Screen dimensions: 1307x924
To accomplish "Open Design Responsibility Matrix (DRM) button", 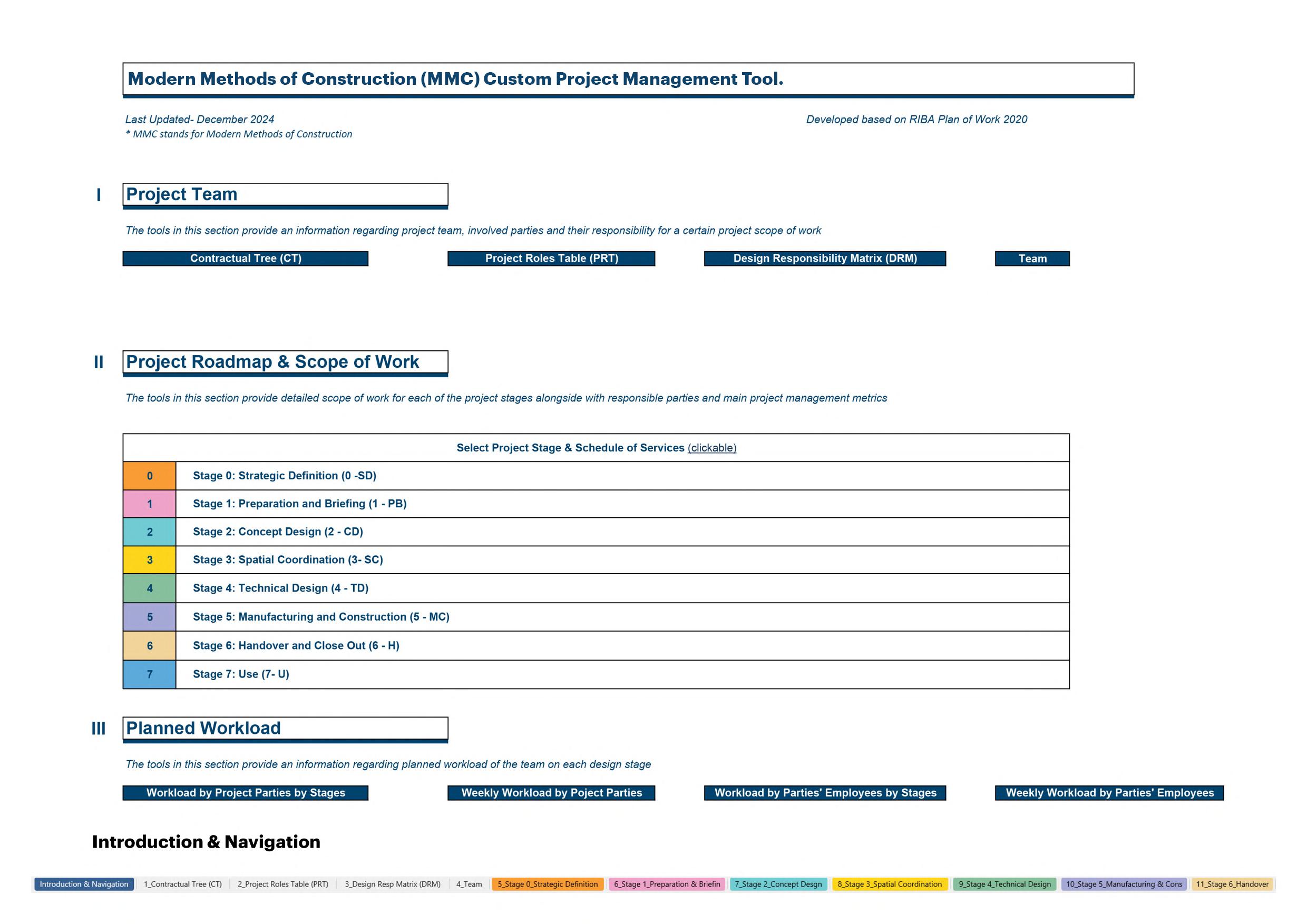I will [x=824, y=258].
